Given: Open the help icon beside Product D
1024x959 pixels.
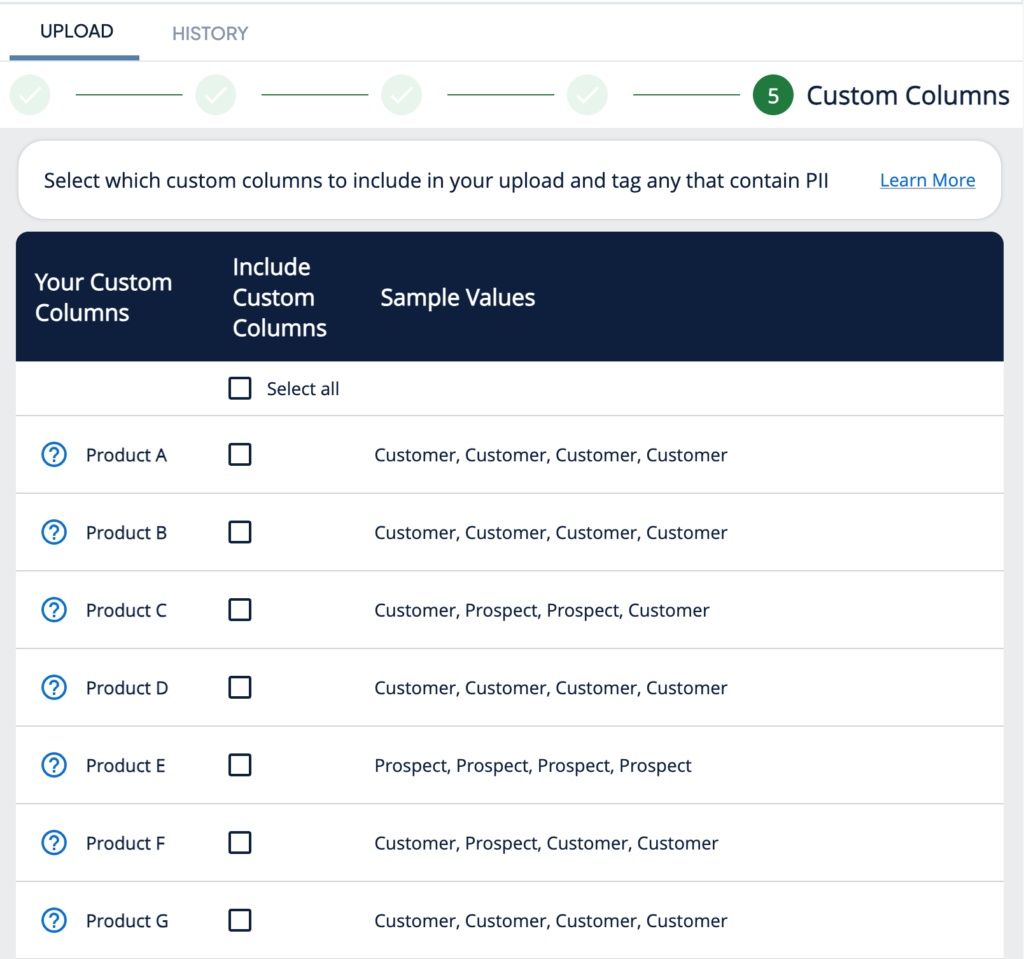Looking at the screenshot, I should click(54, 687).
